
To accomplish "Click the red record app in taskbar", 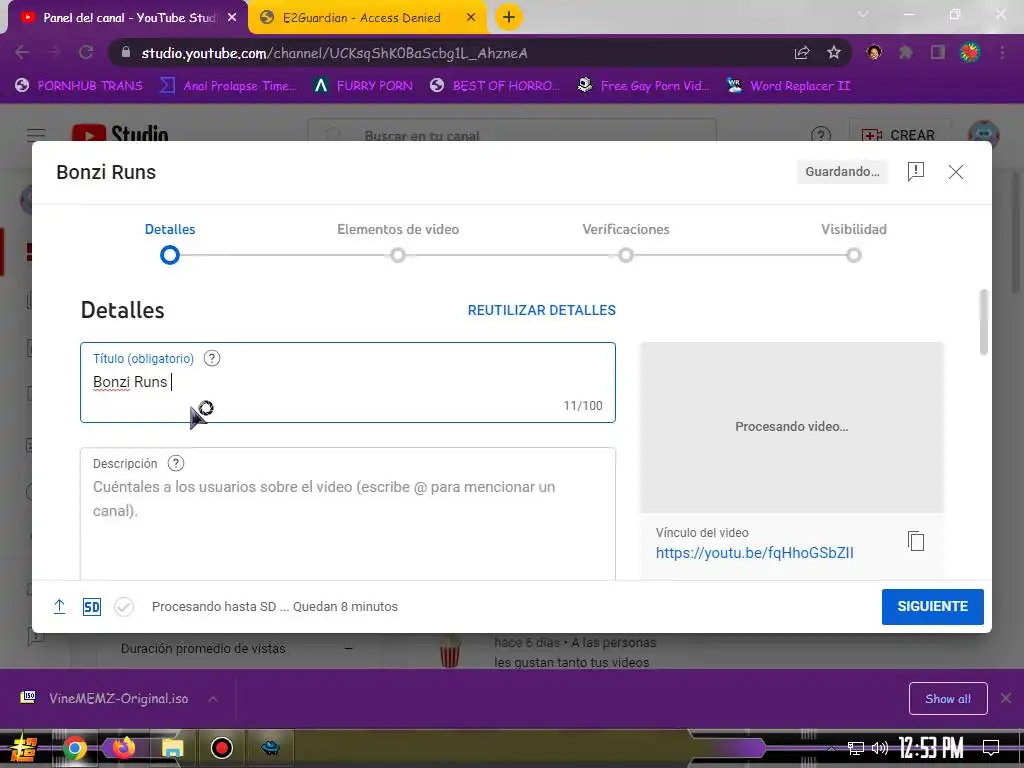I will [221, 748].
